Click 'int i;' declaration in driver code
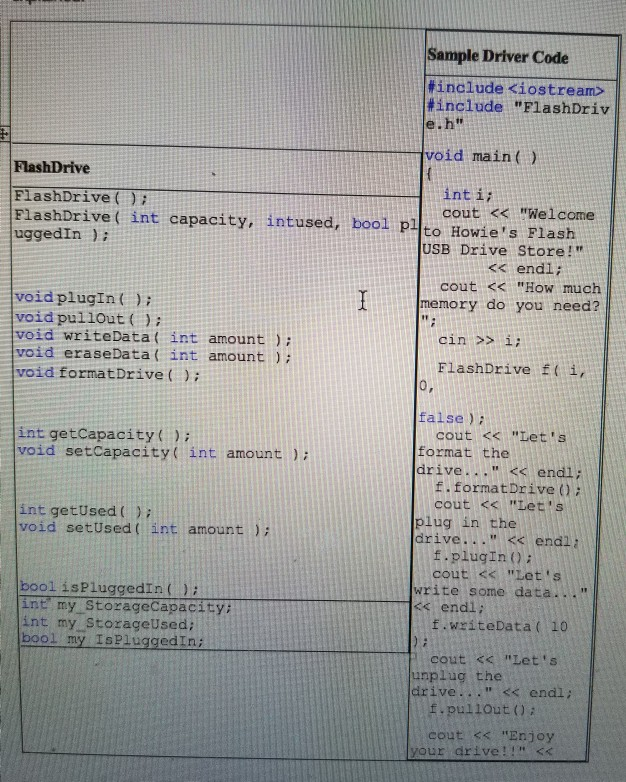This screenshot has width=626, height=782. pyautogui.click(x=468, y=195)
